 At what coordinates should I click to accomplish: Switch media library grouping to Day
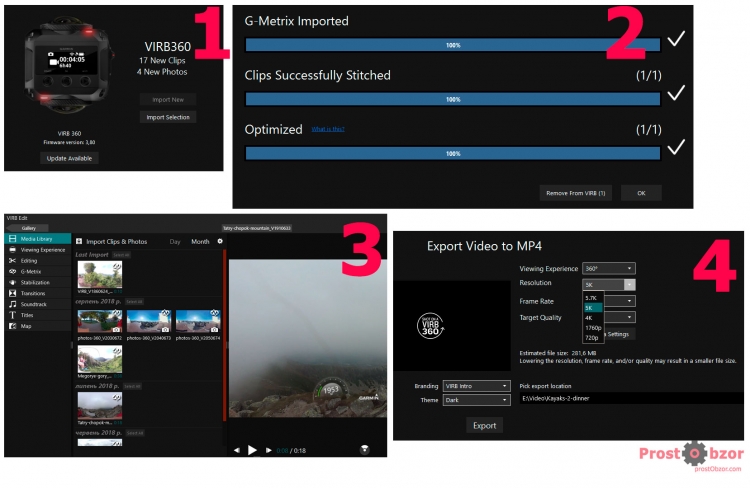coord(175,242)
